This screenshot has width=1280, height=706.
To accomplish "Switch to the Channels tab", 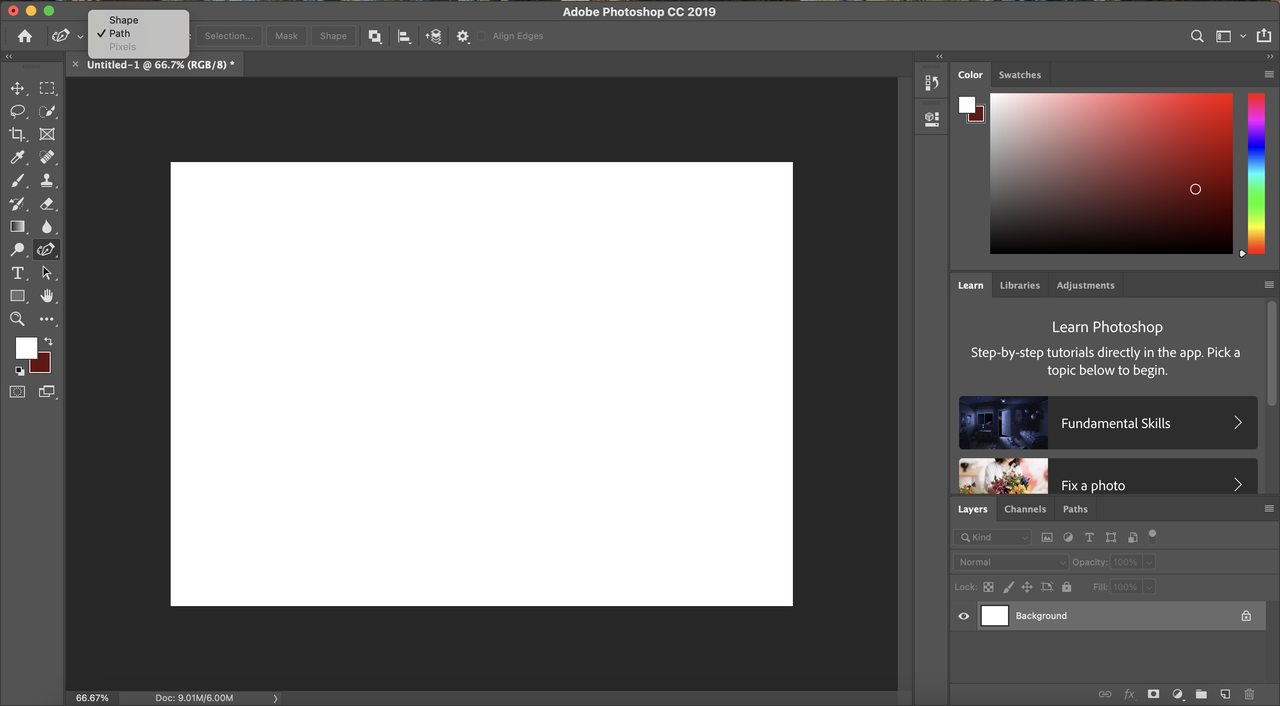I will (1025, 509).
